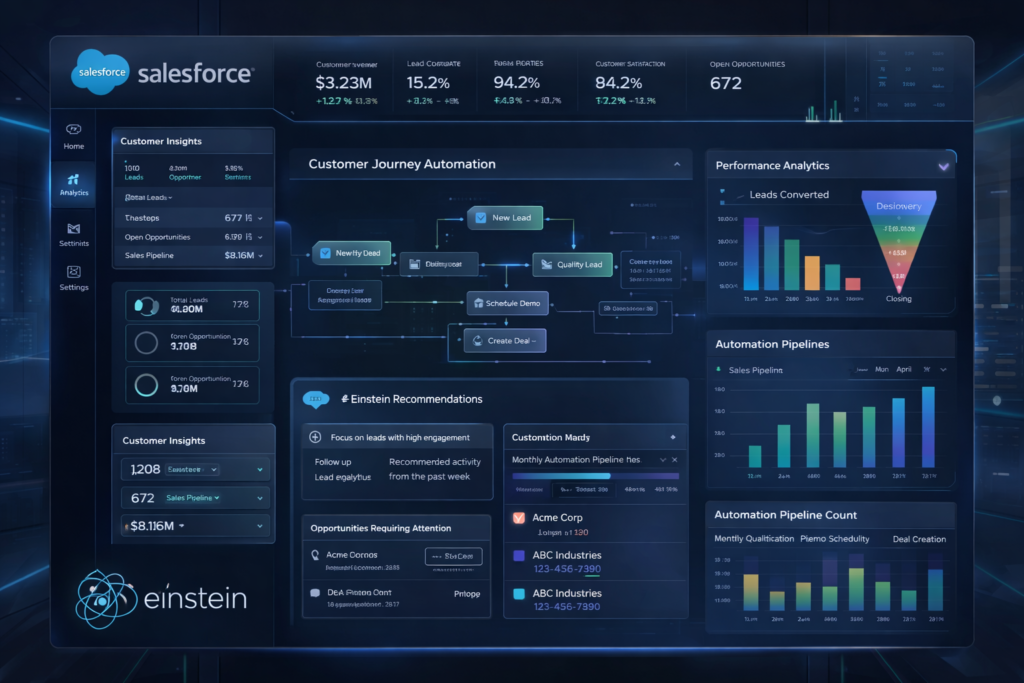Check the Acme Corp checkbox

point(519,519)
